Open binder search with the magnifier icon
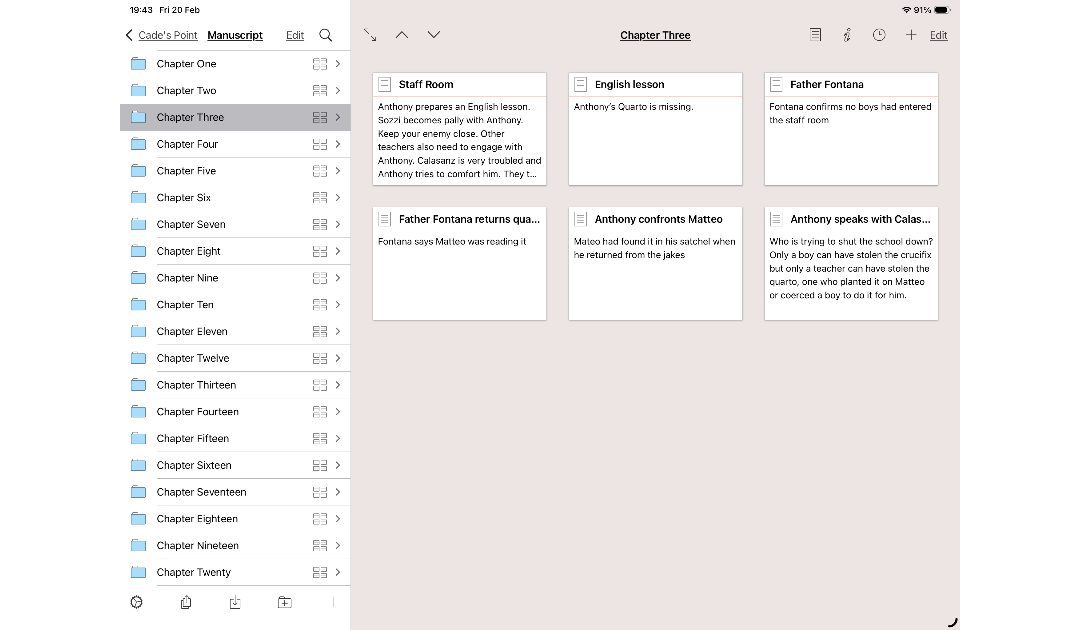 (326, 35)
